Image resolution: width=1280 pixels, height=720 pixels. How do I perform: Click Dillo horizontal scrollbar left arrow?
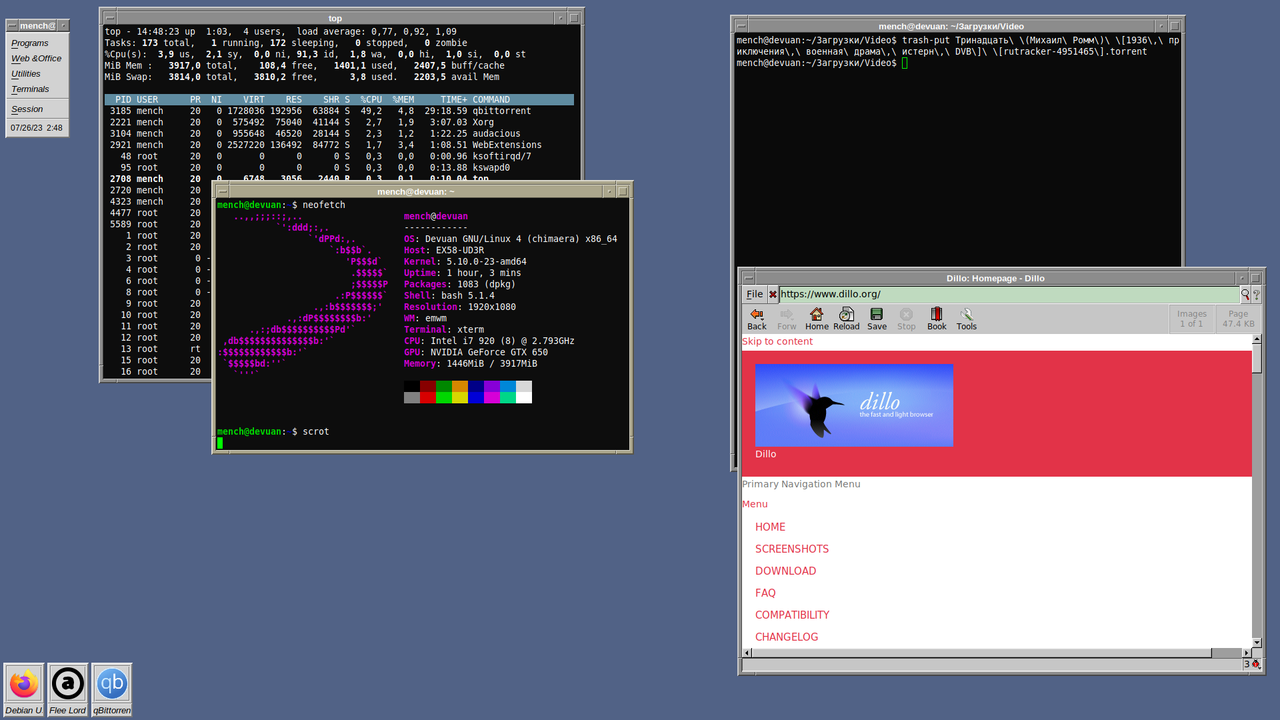(x=746, y=653)
